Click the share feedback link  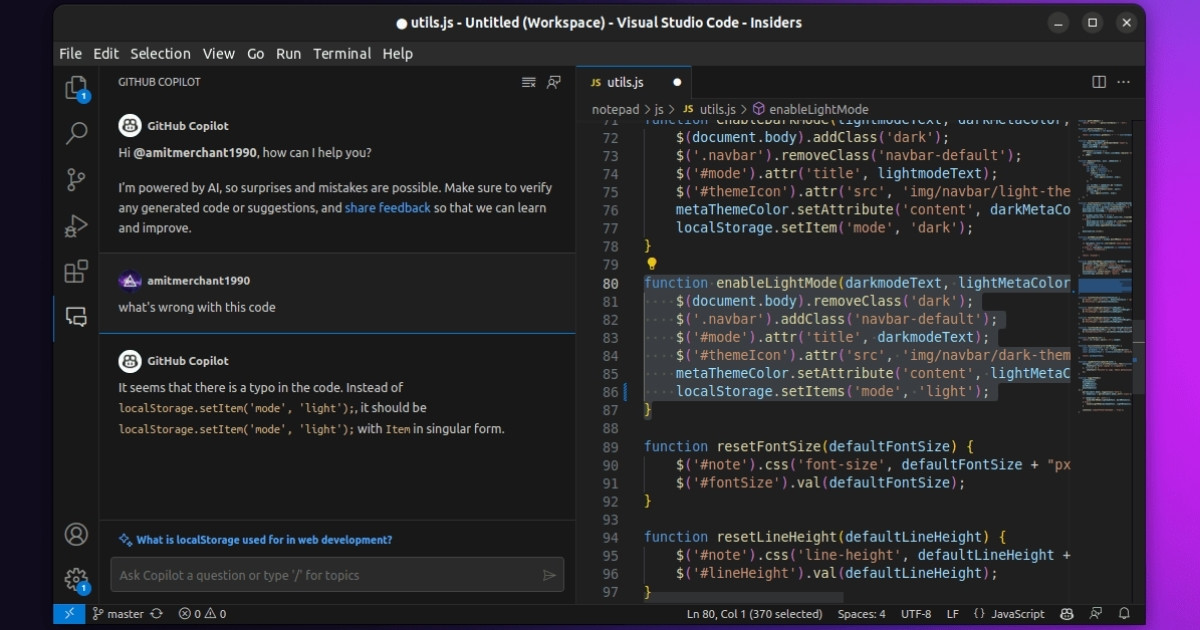(x=388, y=208)
